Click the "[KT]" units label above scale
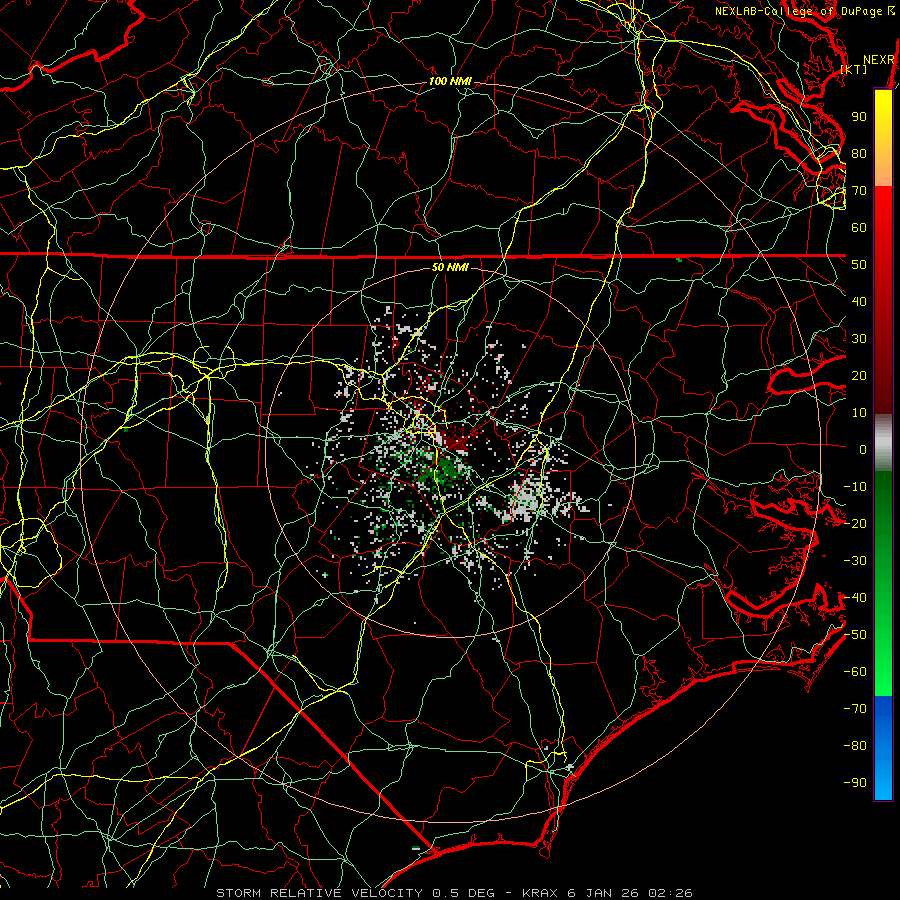 (x=854, y=69)
